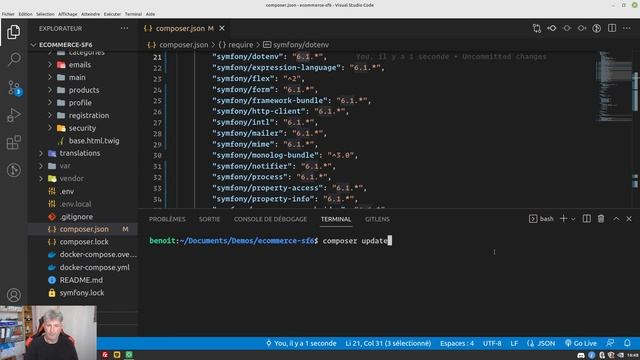The height and width of the screenshot is (360, 640).
Task: Kill the terminal with trash icon
Action: (x=601, y=219)
